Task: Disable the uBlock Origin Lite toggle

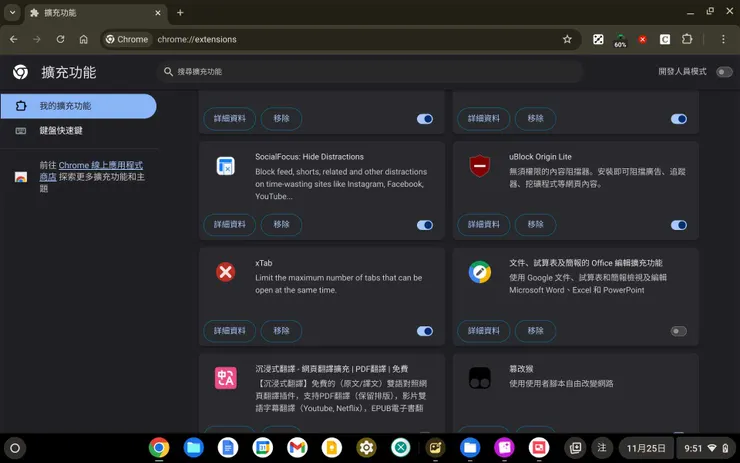Action: coord(679,225)
